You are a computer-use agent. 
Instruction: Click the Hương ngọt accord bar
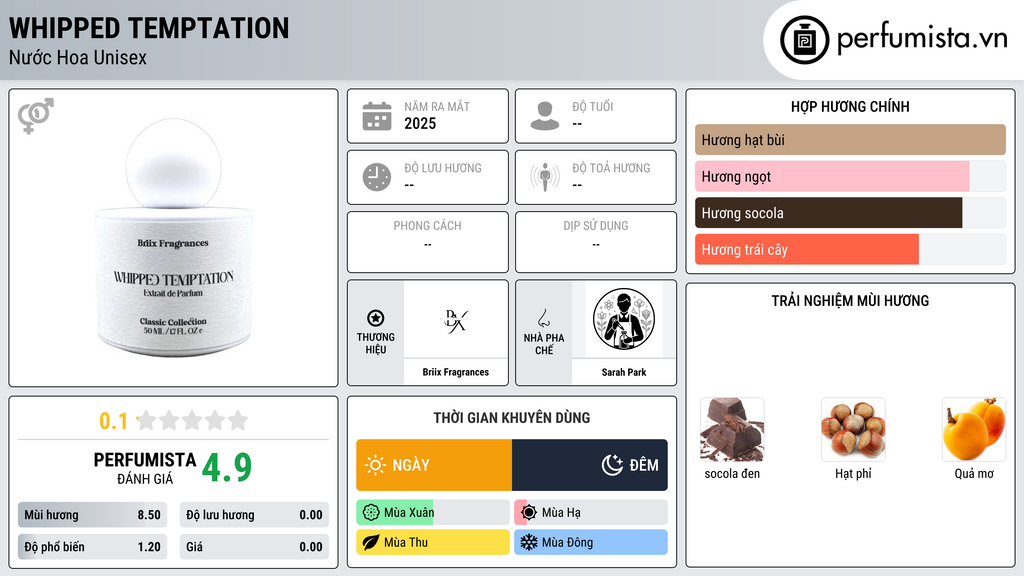pyautogui.click(x=850, y=176)
